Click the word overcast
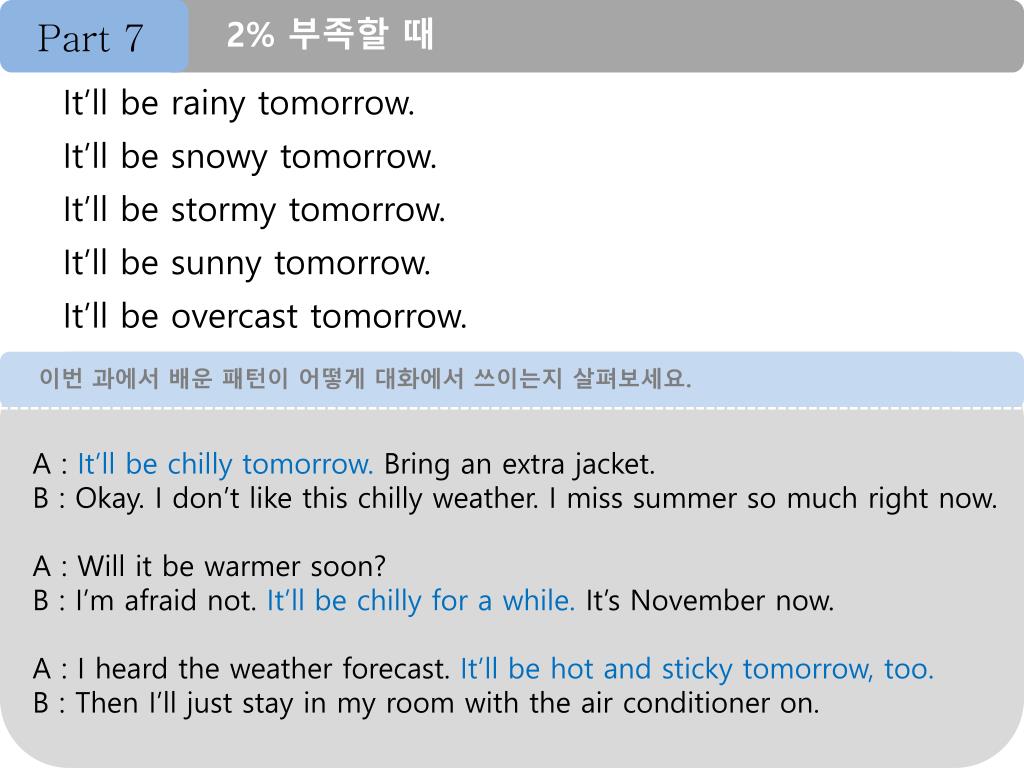The width and height of the screenshot is (1024, 768). tap(235, 317)
